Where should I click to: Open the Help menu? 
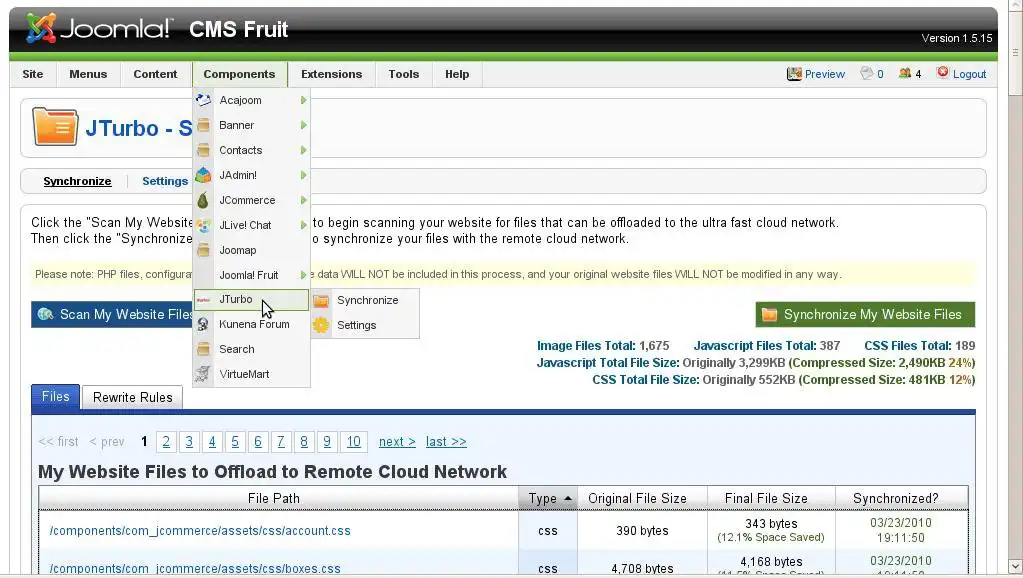click(x=457, y=74)
